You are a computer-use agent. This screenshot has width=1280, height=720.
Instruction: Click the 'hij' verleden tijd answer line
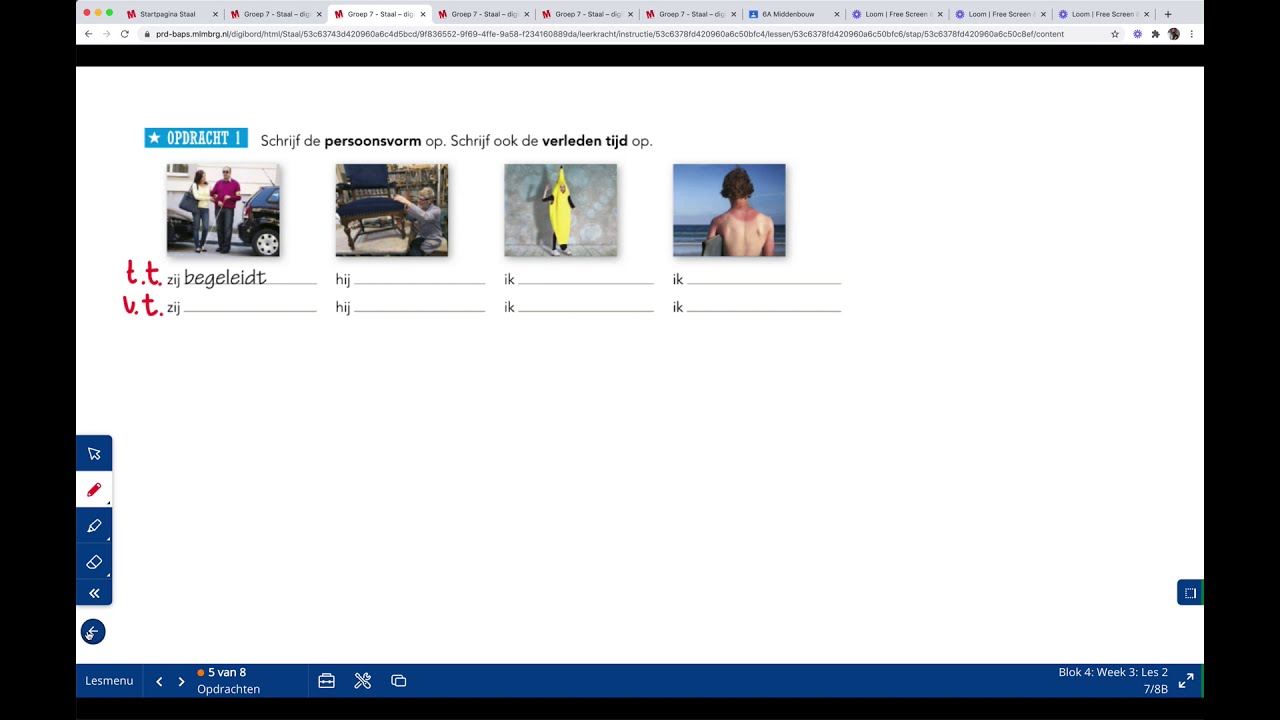coord(420,307)
